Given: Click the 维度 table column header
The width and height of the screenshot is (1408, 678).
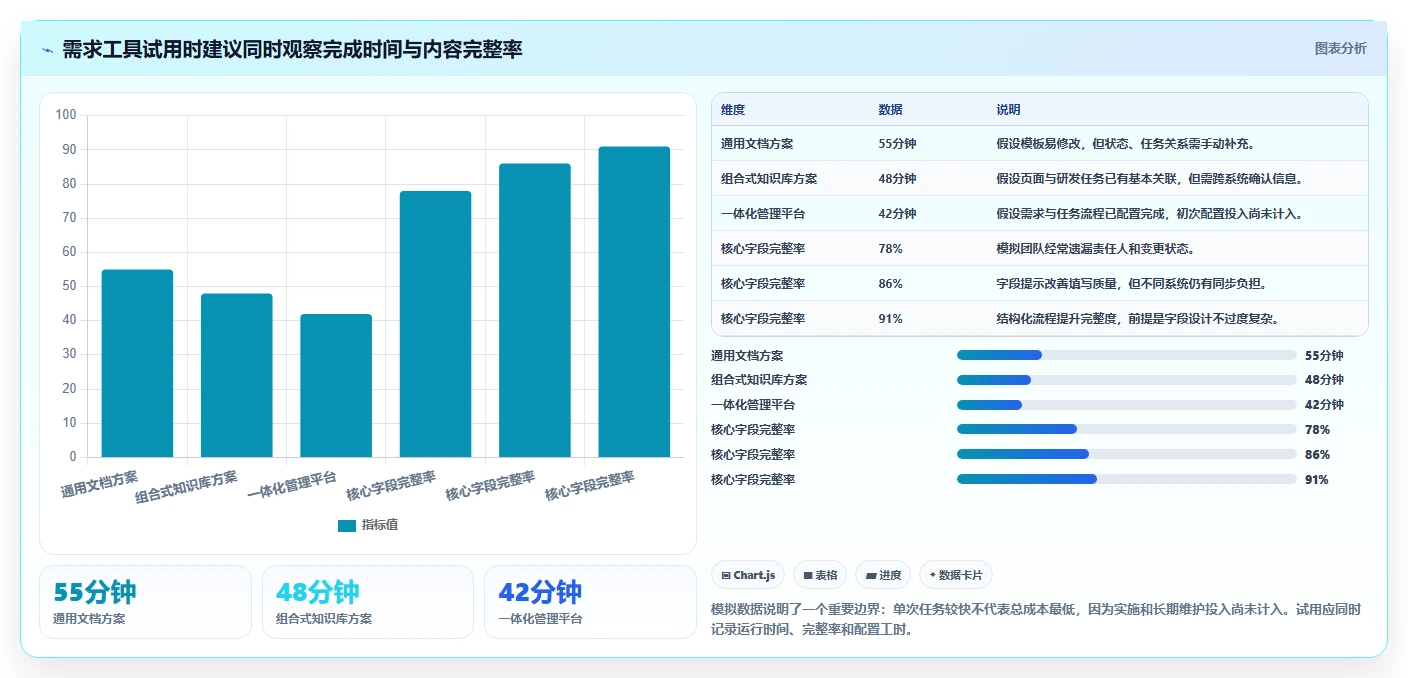Looking at the screenshot, I should 733,110.
